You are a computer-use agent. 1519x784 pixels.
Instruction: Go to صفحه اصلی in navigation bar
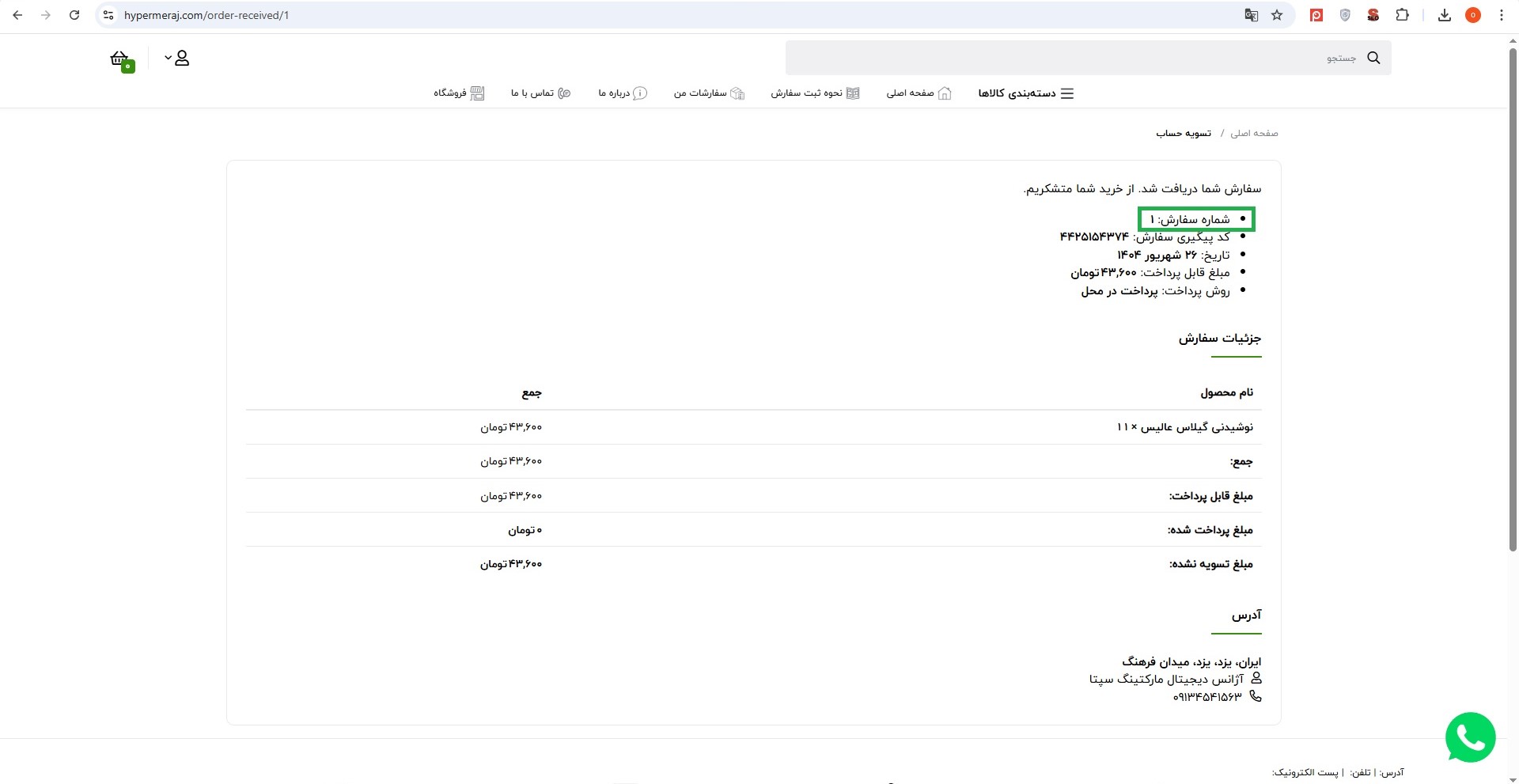(x=919, y=93)
